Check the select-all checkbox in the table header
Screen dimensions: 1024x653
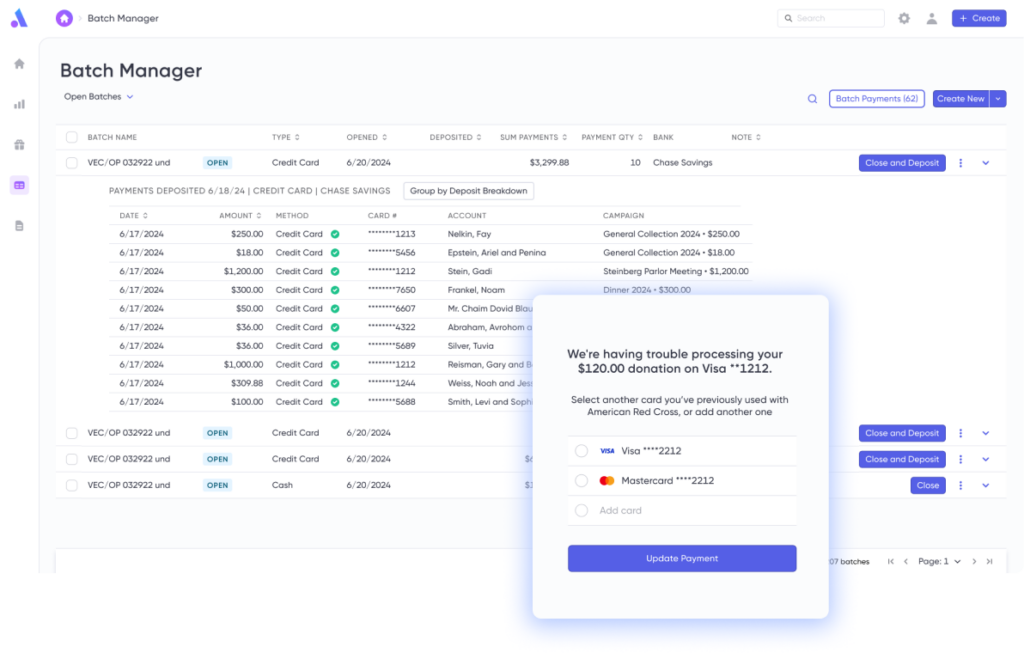pos(71,137)
